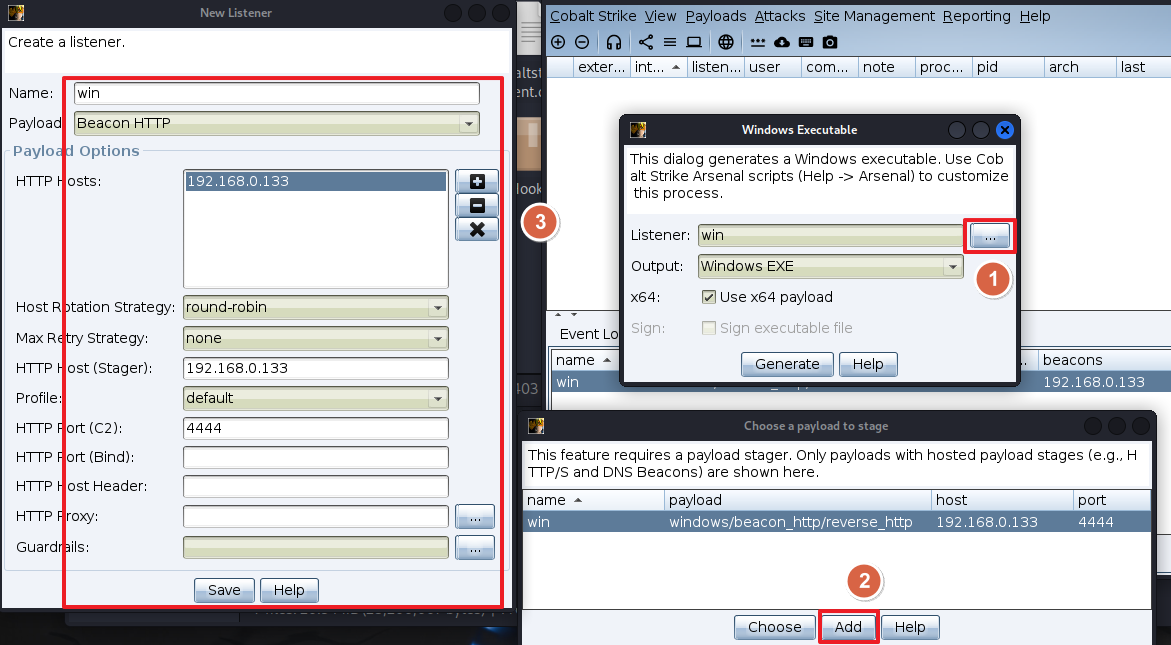
Task: Switch to Session Table list icon
Action: 670,43
